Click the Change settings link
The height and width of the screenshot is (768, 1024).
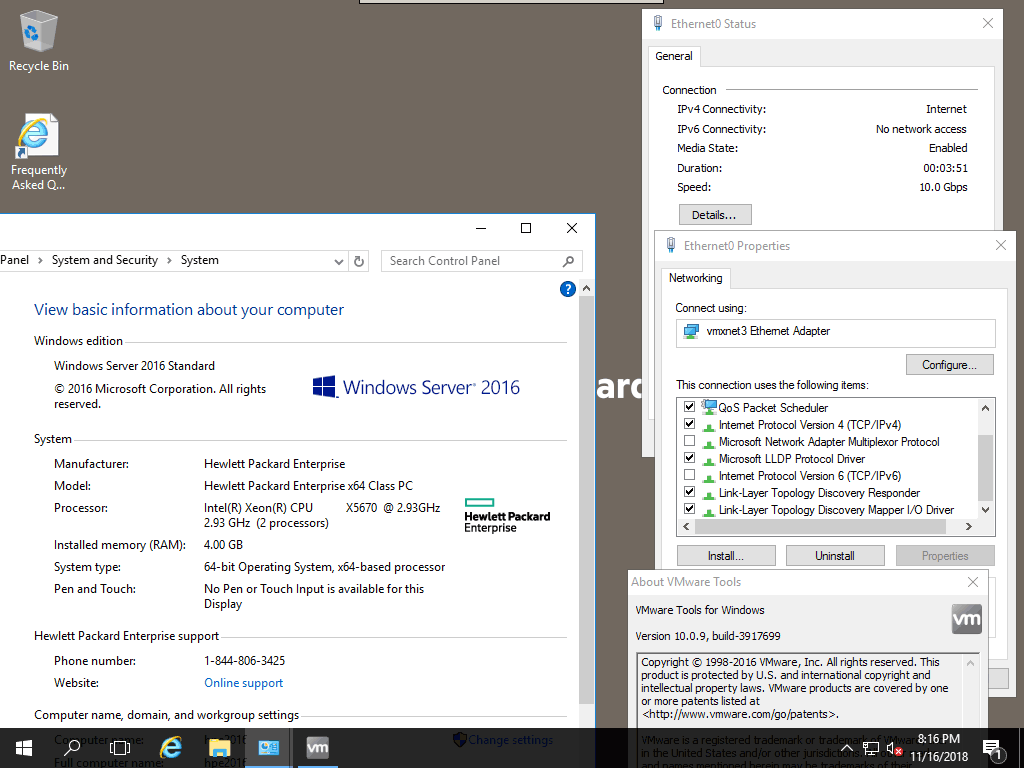pos(511,740)
